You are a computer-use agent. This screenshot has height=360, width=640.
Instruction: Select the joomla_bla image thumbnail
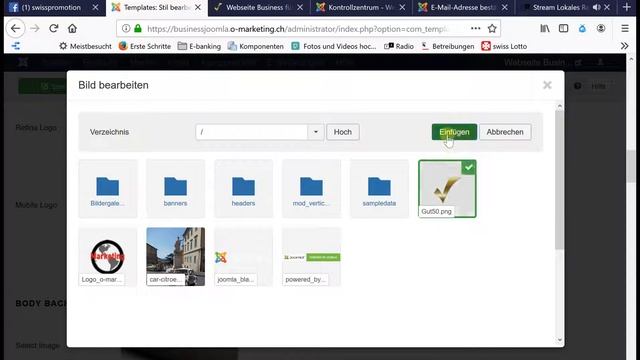click(243, 257)
